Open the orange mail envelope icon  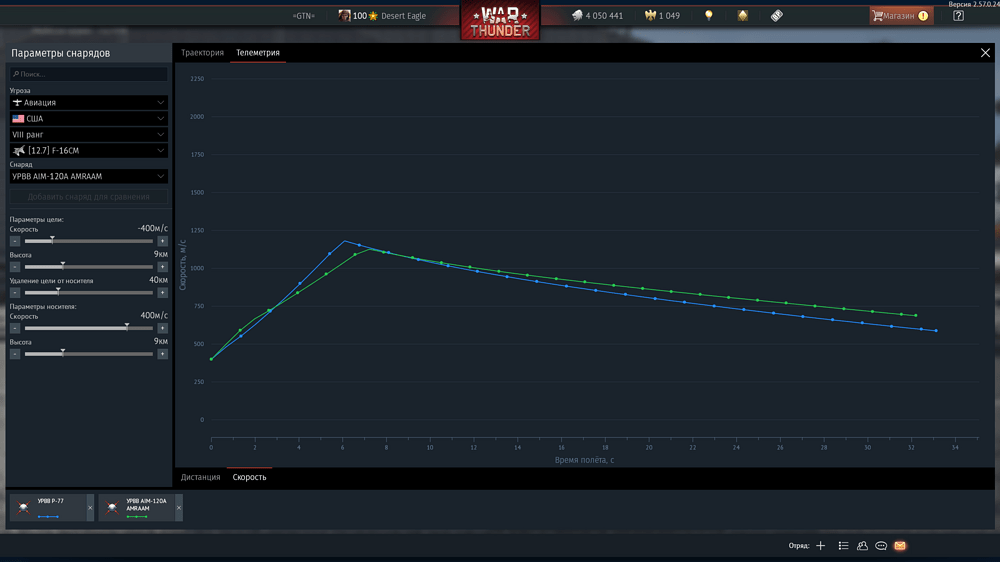pos(900,545)
